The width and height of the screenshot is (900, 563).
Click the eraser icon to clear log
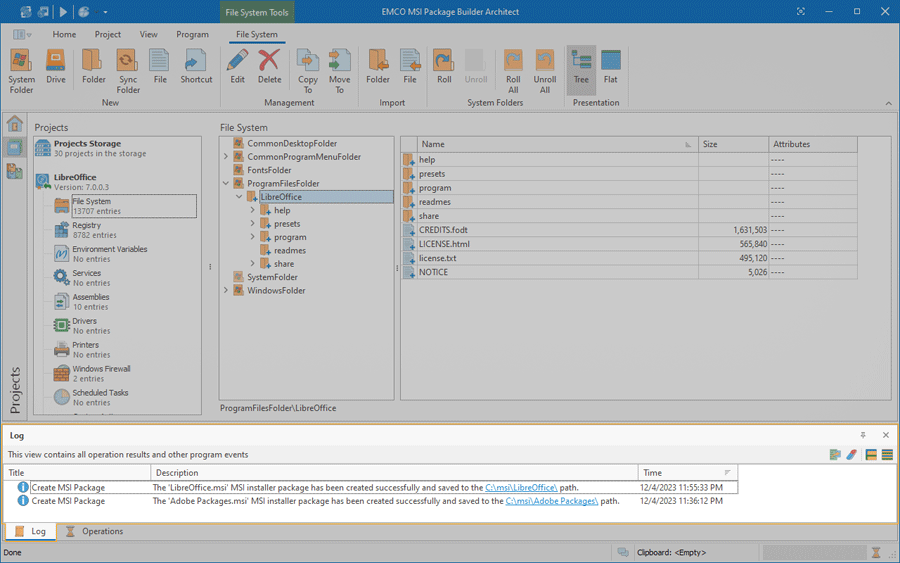(851, 455)
